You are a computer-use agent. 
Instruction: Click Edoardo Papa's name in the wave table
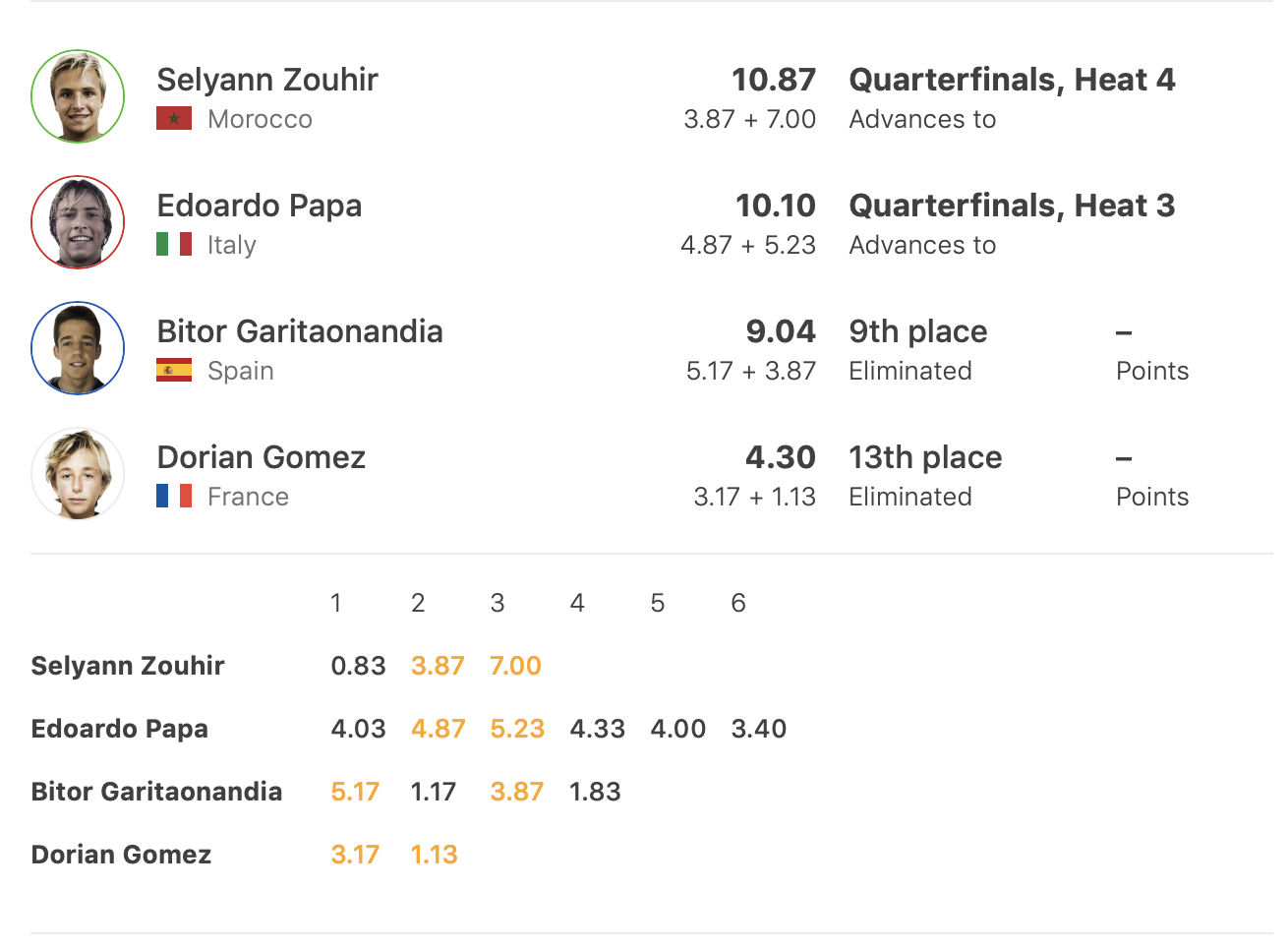(x=120, y=729)
